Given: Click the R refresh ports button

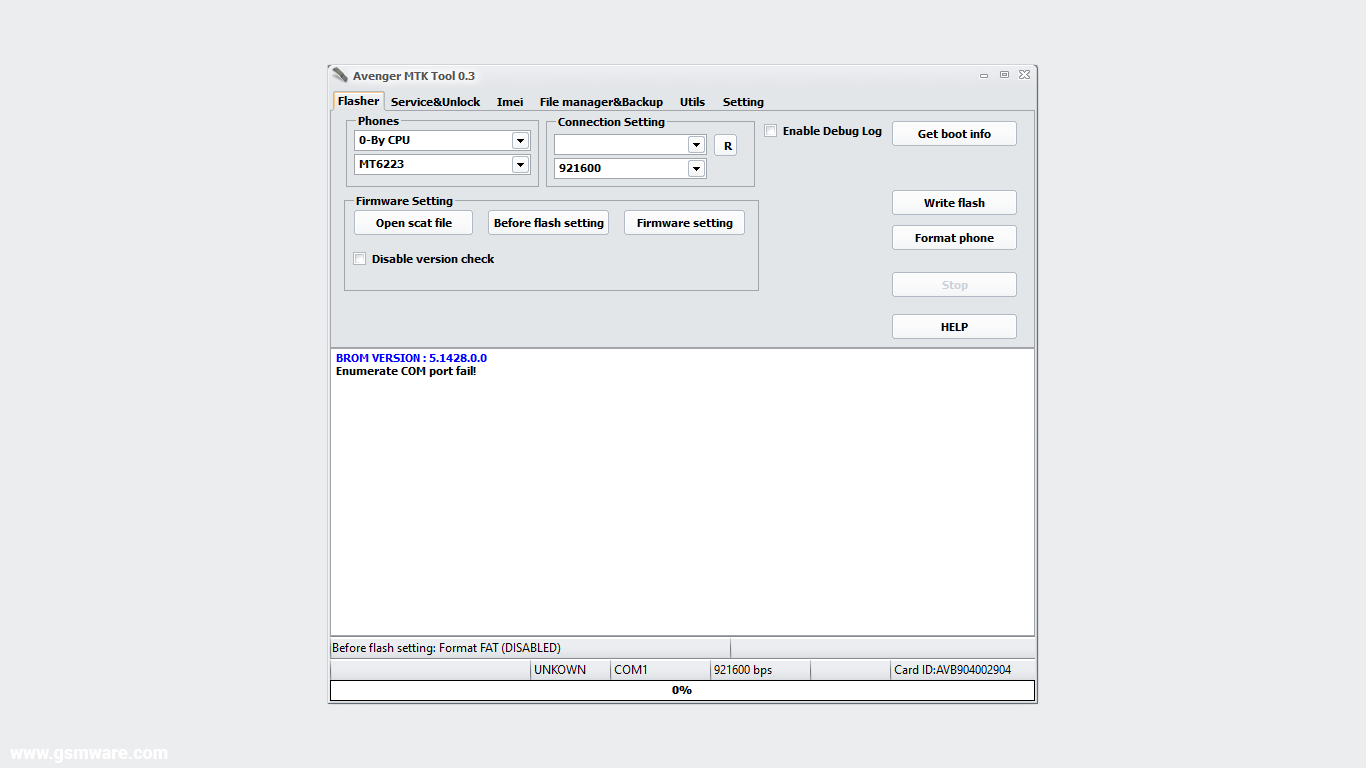Looking at the screenshot, I should 727,145.
